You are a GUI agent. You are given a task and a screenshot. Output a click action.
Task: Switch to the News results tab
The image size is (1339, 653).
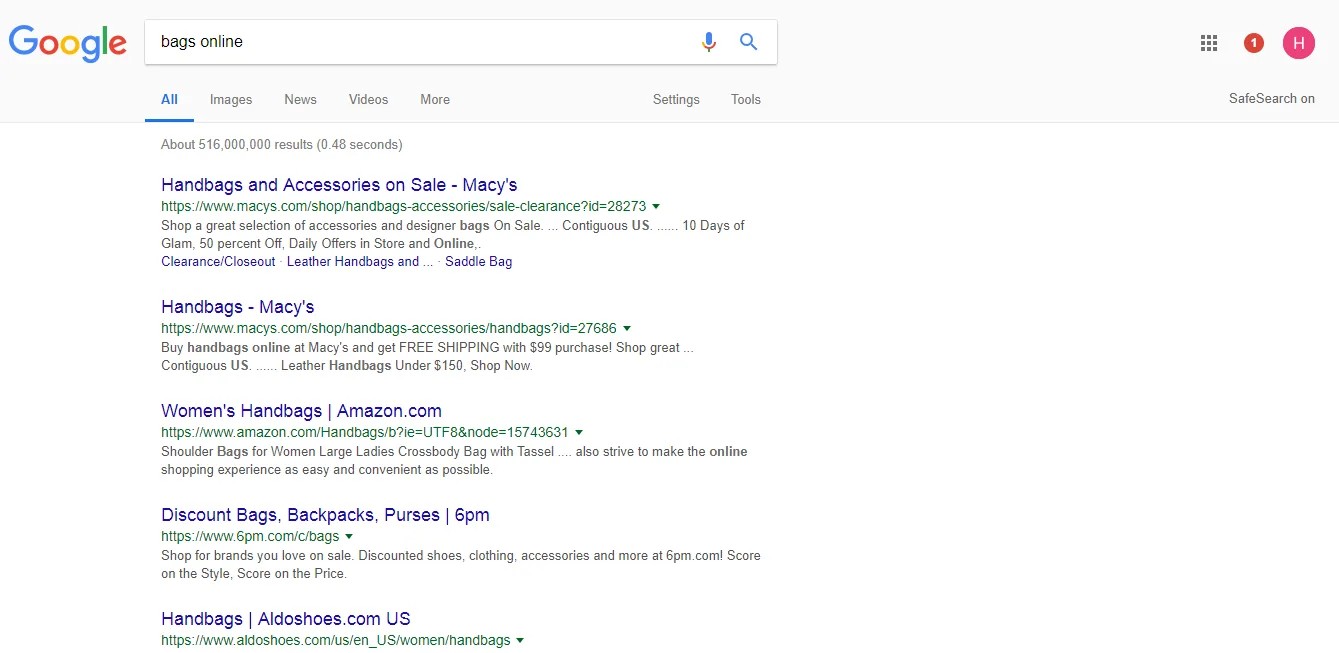click(300, 99)
